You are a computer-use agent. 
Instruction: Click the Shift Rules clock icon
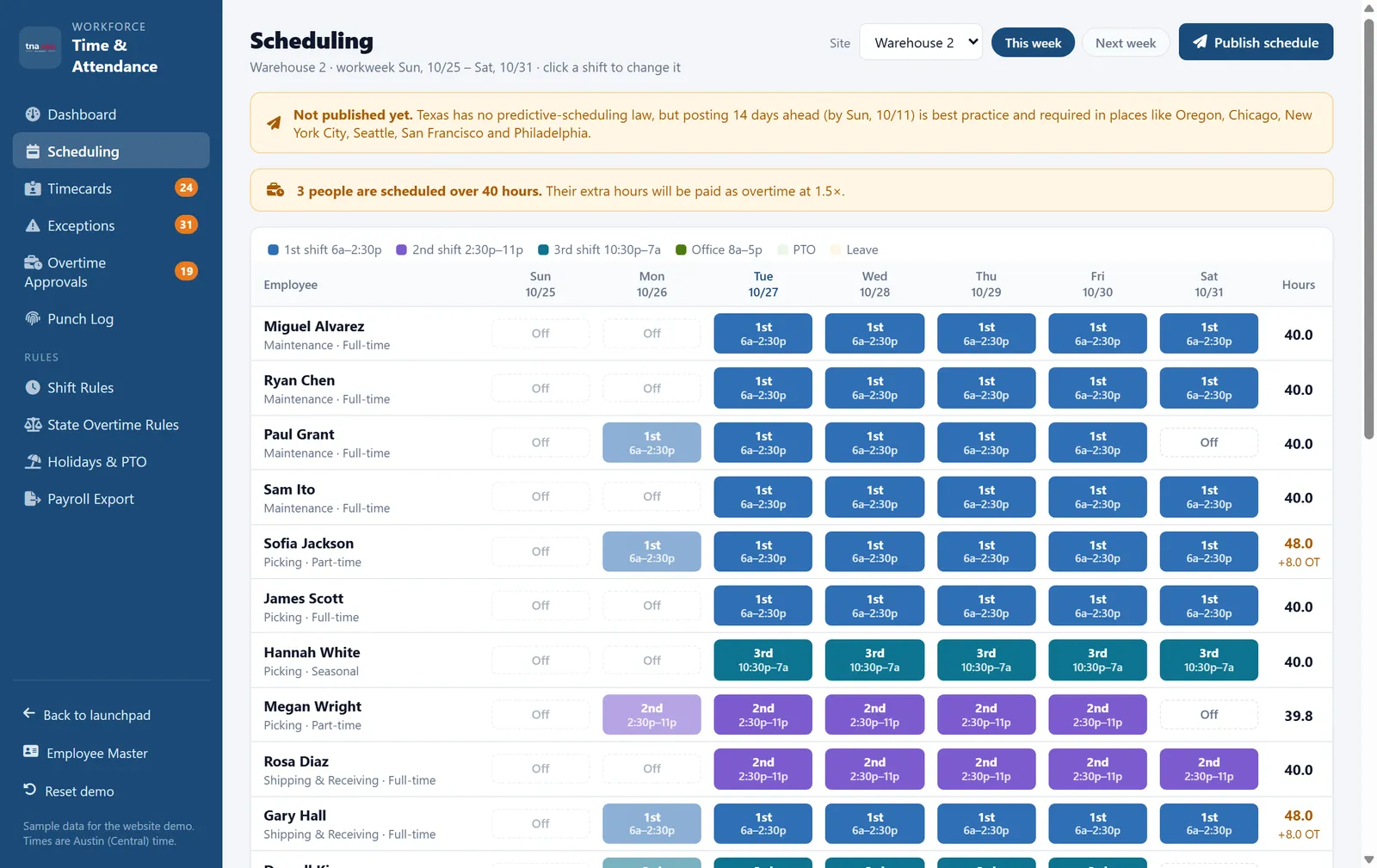(x=33, y=387)
